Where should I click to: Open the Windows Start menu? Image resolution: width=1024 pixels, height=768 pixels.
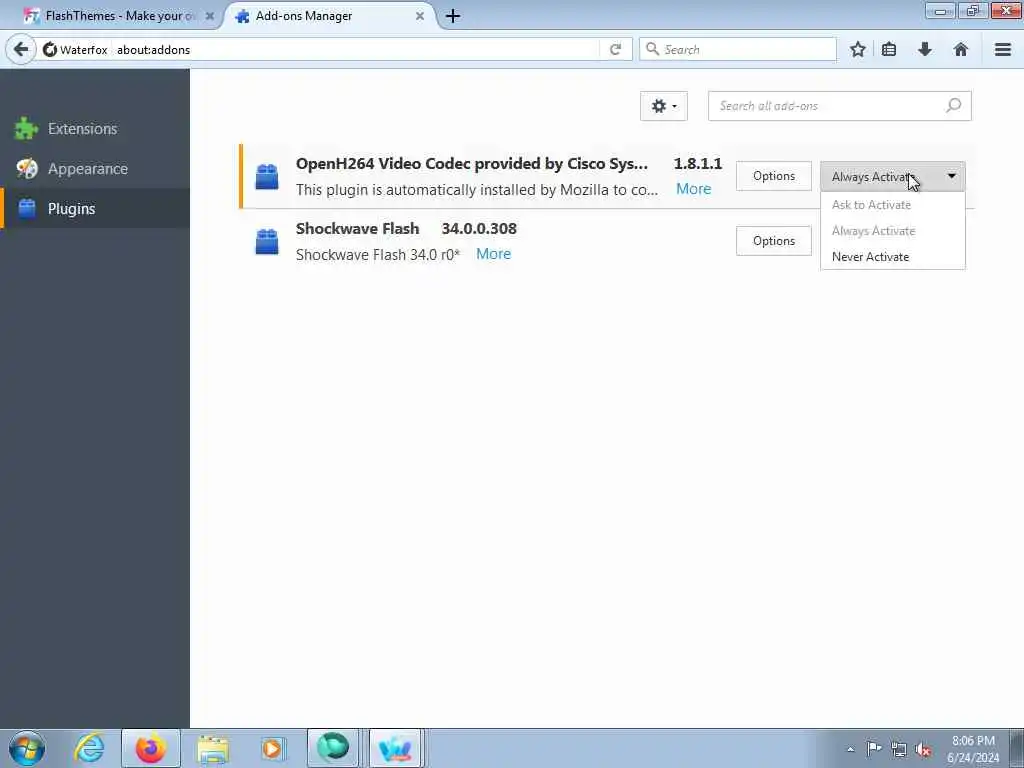click(27, 748)
